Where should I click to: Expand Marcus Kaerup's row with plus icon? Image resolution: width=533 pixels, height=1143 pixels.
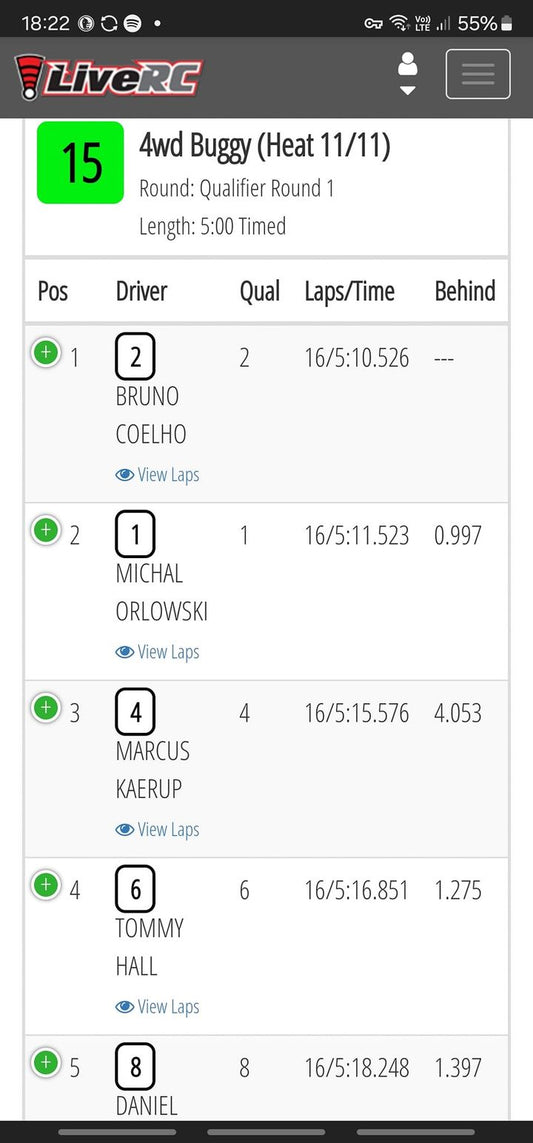point(45,708)
